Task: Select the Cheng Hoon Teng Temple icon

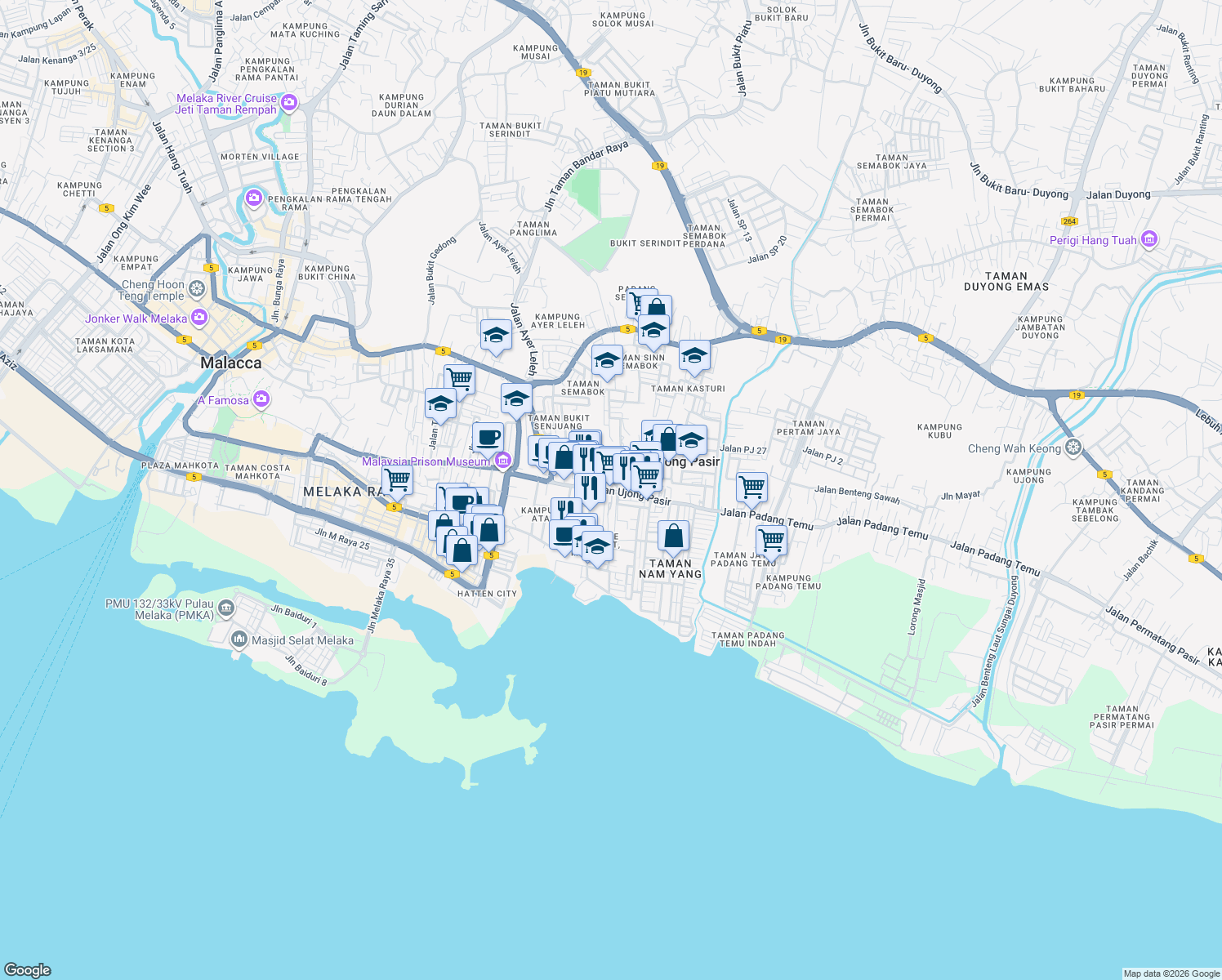Action: [196, 289]
